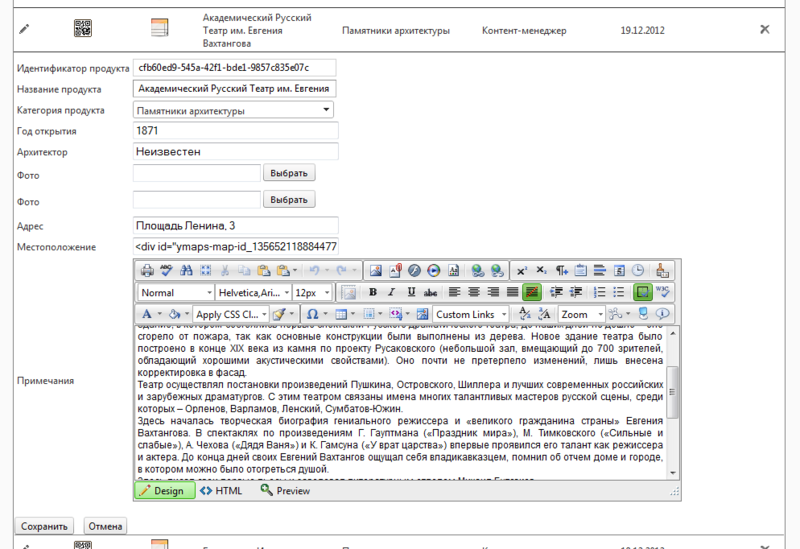Open the Media Manager

[434, 270]
